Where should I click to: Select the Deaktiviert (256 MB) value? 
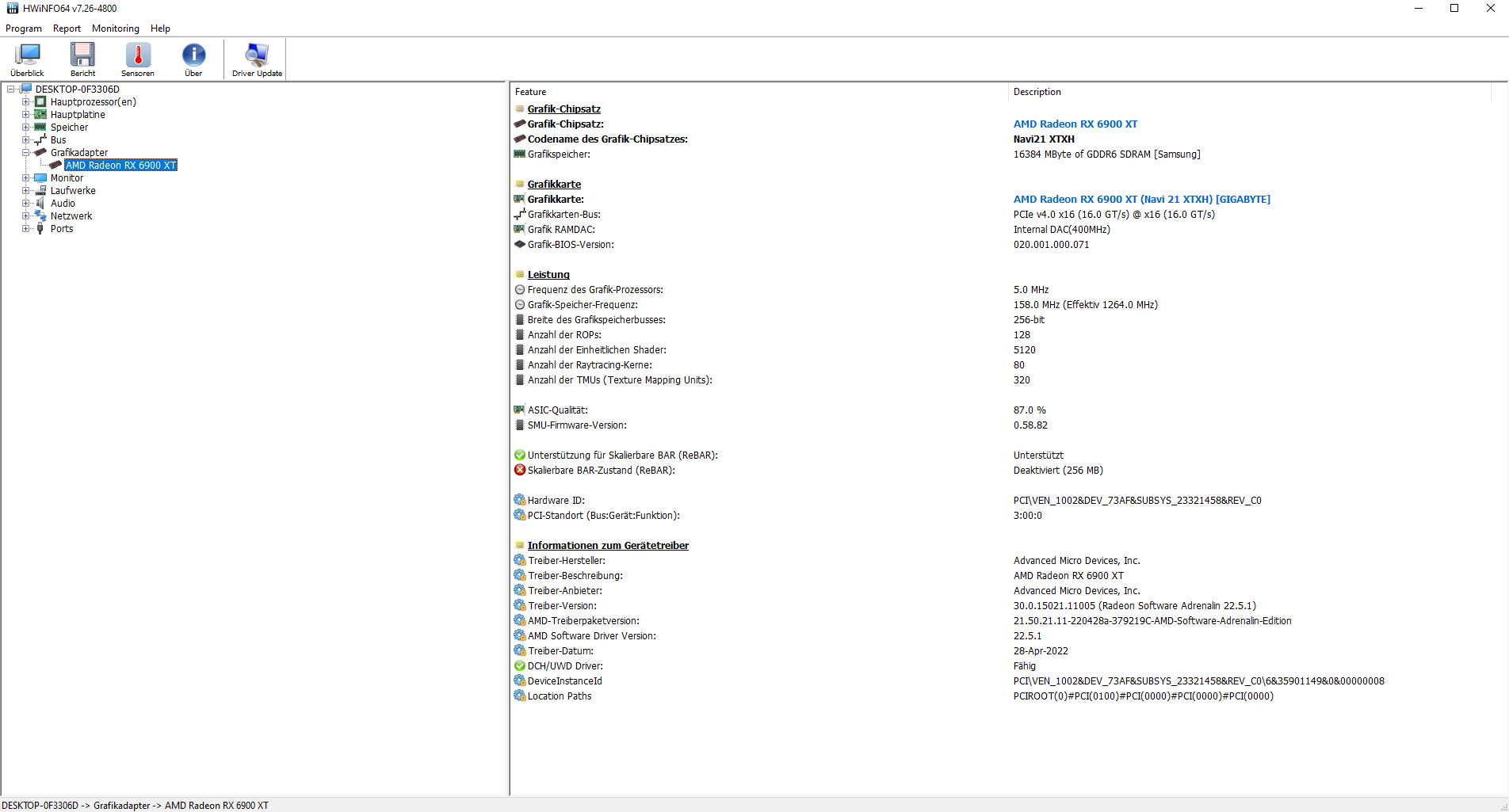[1058, 470]
